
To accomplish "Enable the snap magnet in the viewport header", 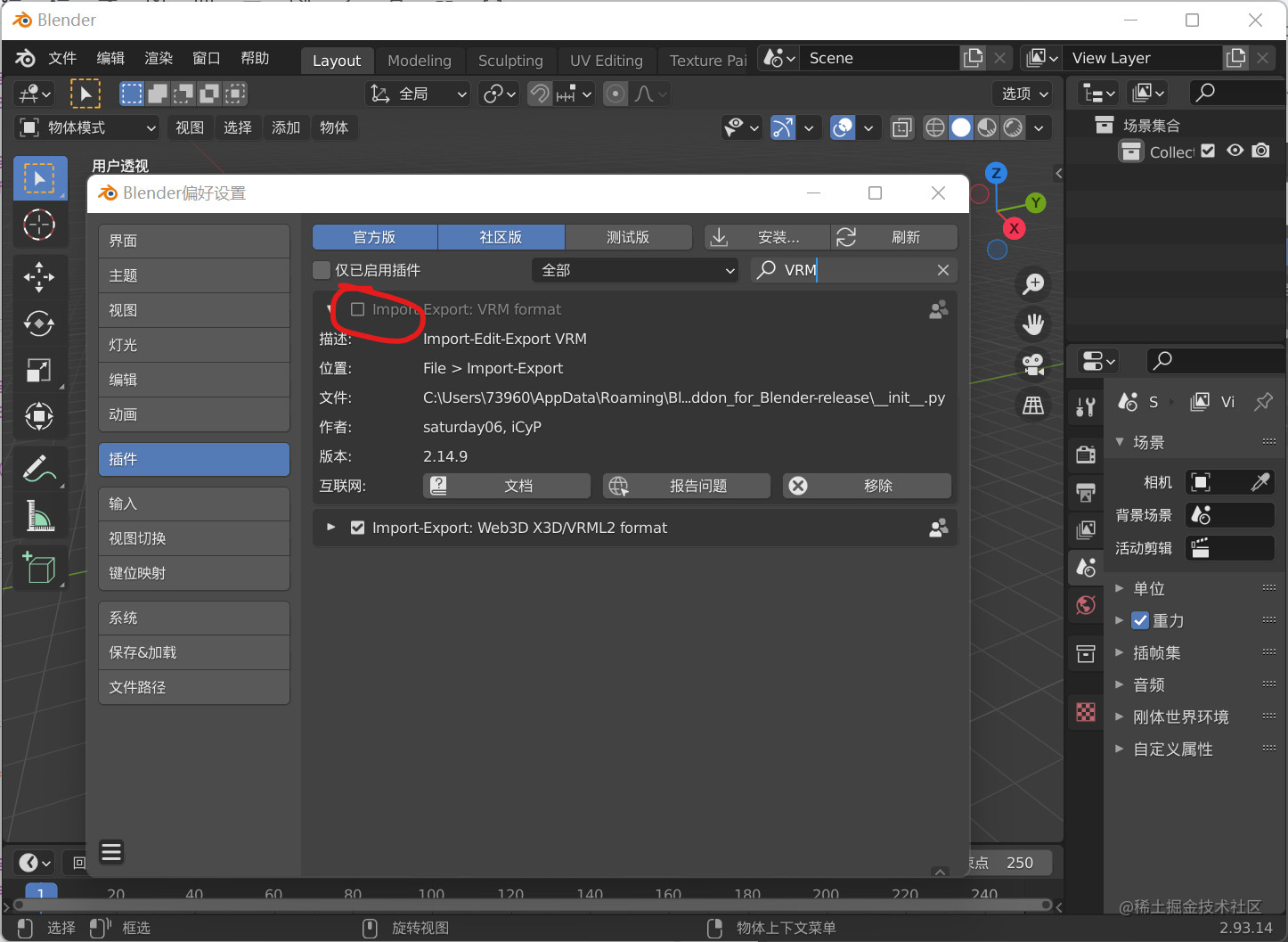I will point(539,94).
